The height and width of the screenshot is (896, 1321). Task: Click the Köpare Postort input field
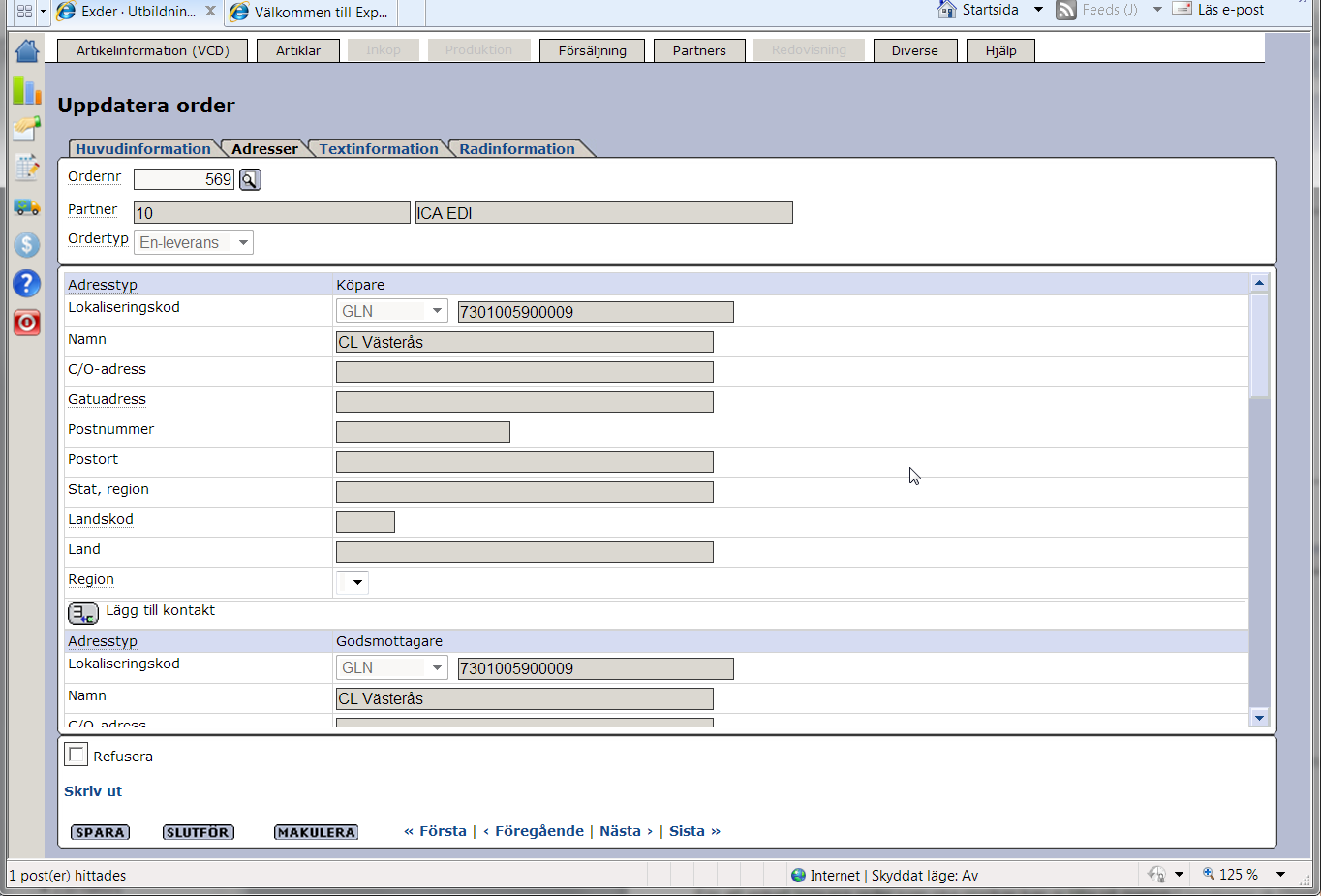coord(525,462)
